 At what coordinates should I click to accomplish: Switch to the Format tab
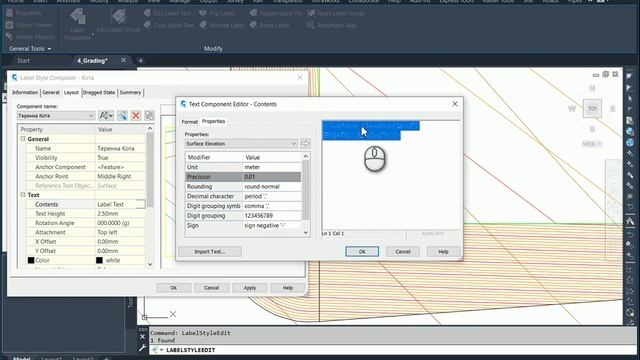(190, 122)
